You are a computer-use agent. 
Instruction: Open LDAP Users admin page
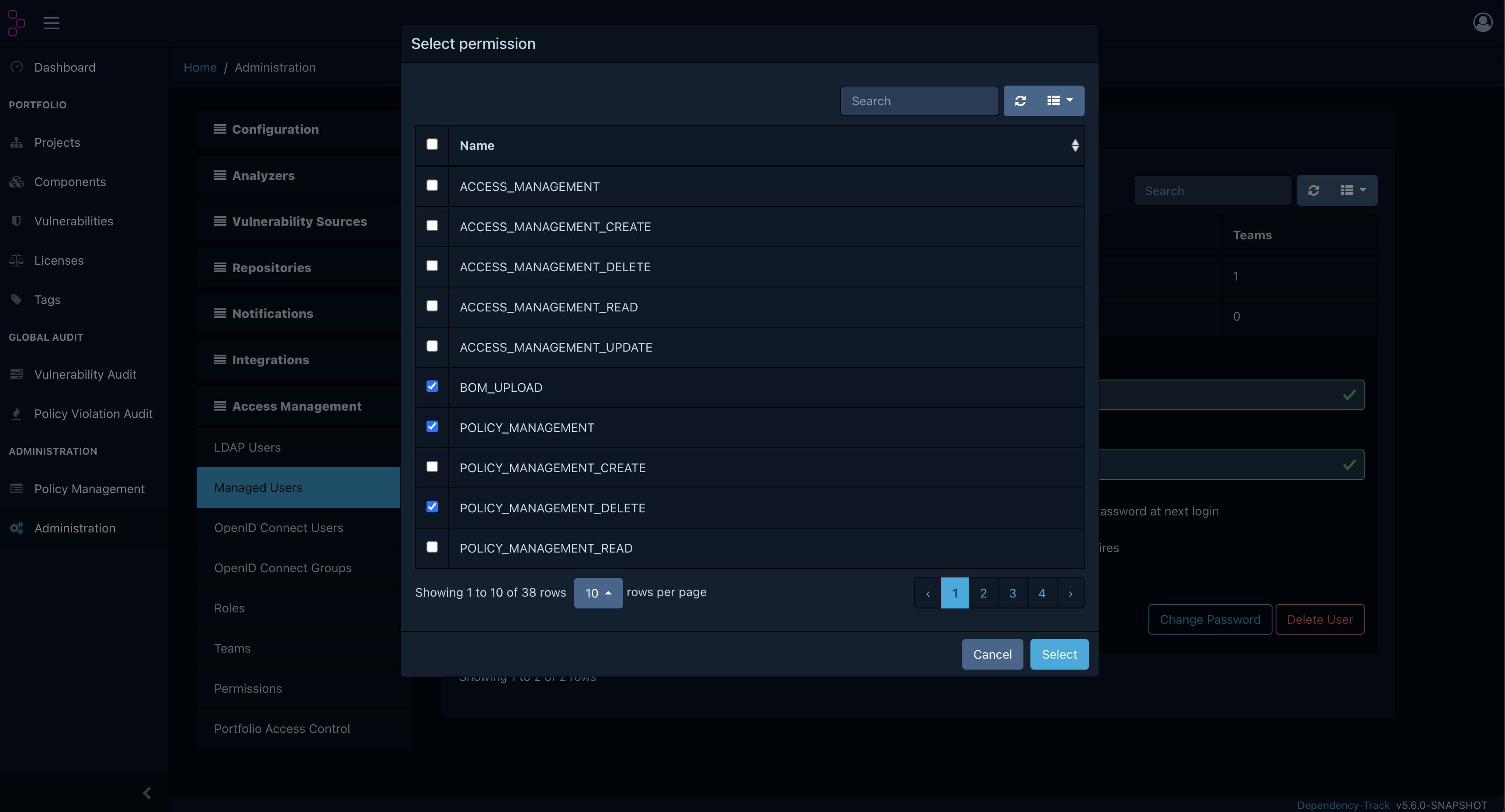tap(298, 447)
